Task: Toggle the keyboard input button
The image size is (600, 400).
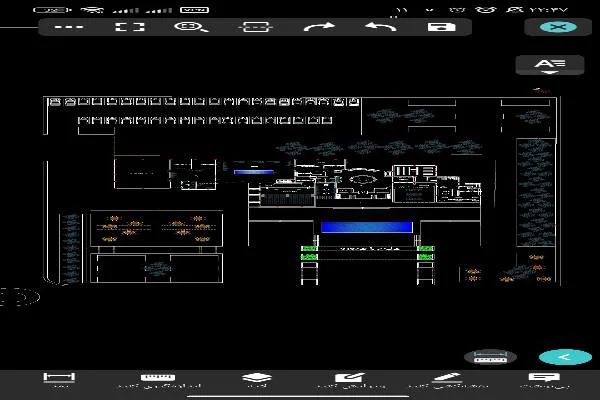Action: (491, 357)
